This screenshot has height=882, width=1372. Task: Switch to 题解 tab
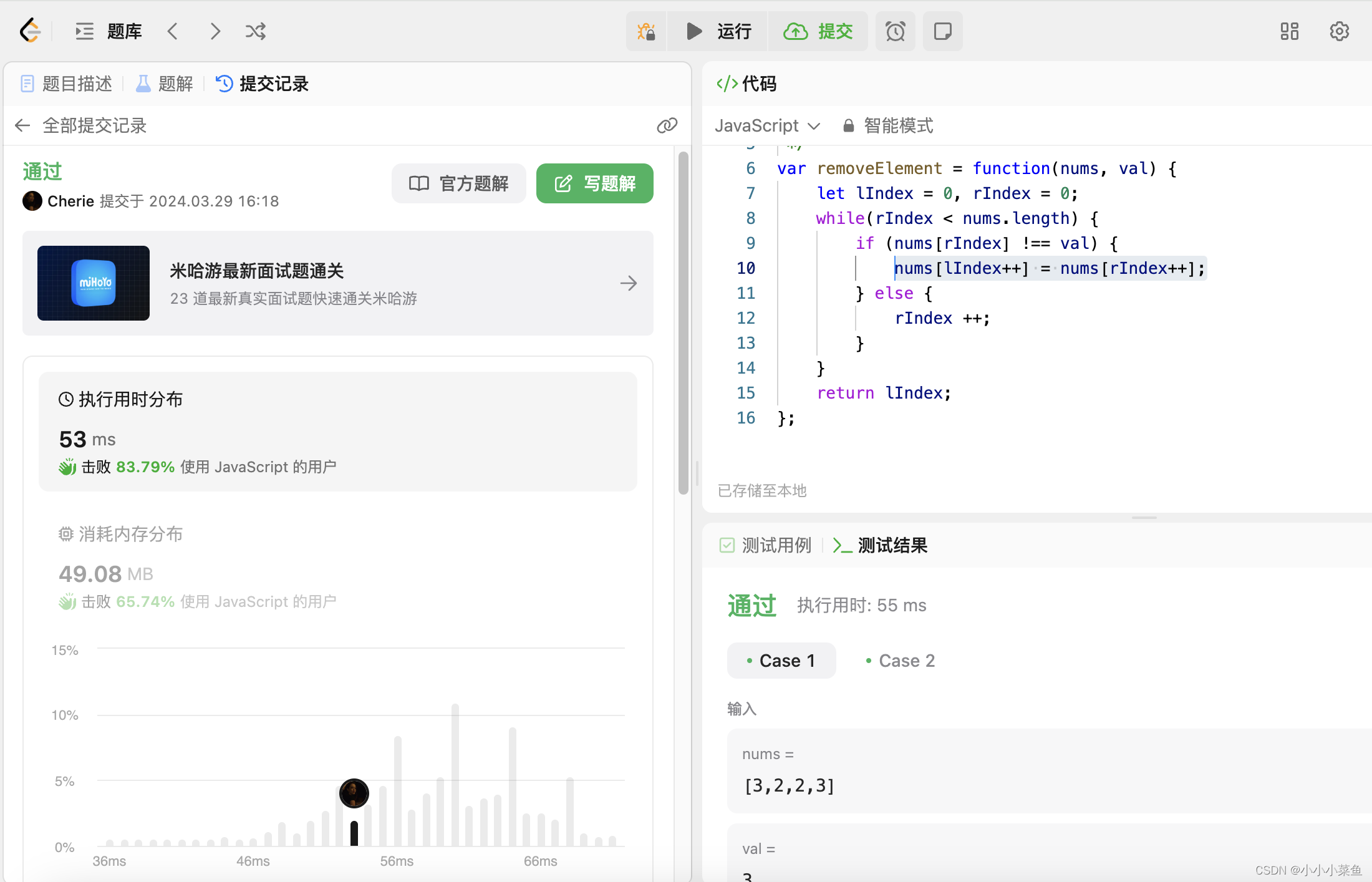[x=165, y=84]
